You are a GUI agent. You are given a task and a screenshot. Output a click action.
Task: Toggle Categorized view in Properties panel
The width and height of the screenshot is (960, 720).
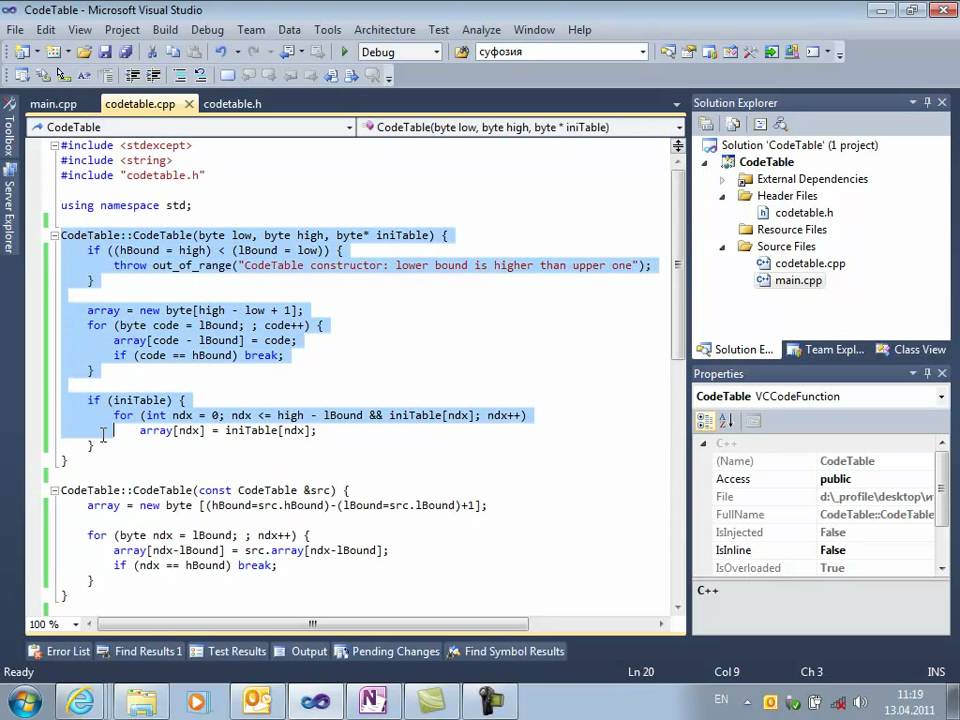click(705, 421)
